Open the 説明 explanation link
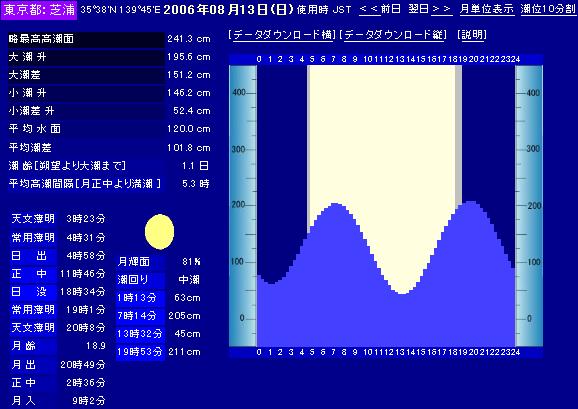Screen dimensions: 578x409 (472, 35)
